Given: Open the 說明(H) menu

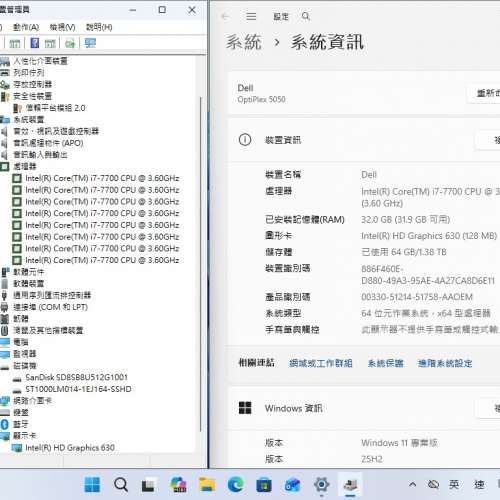Looking at the screenshot, I should pyautogui.click(x=99, y=27).
